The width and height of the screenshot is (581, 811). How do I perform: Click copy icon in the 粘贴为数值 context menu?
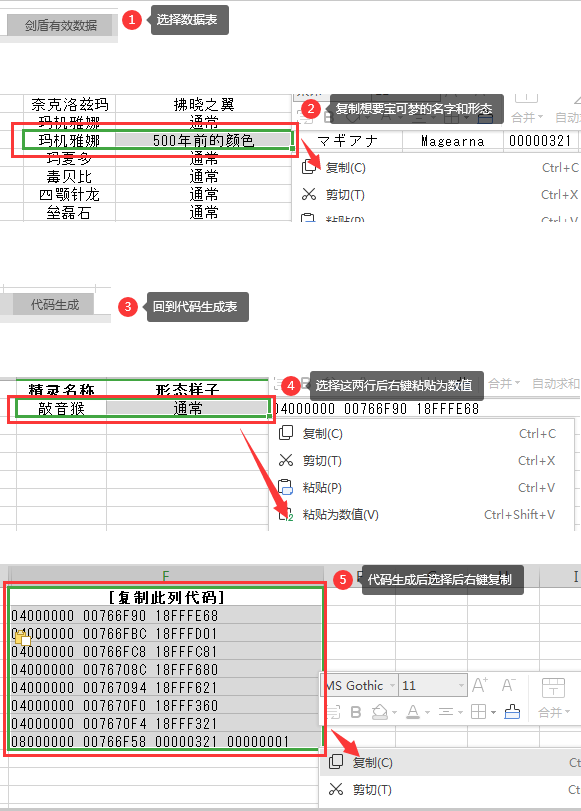[x=286, y=433]
